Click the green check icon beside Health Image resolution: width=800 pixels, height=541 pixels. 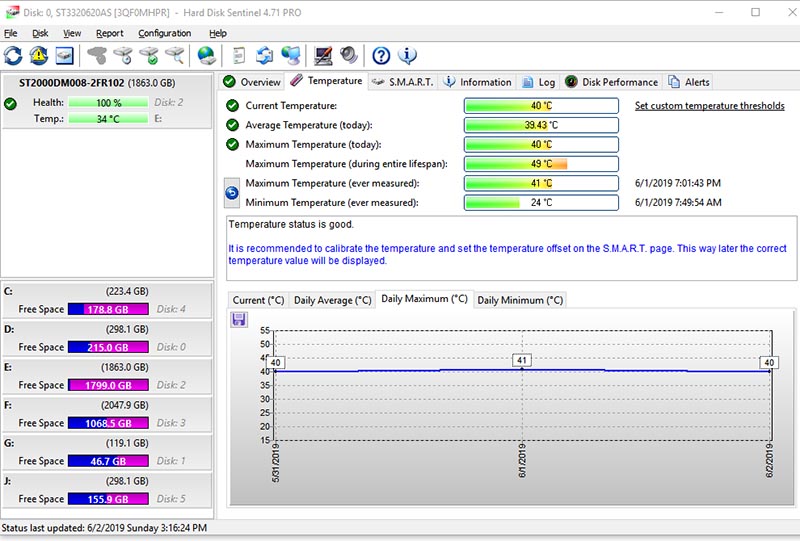[x=10, y=104]
